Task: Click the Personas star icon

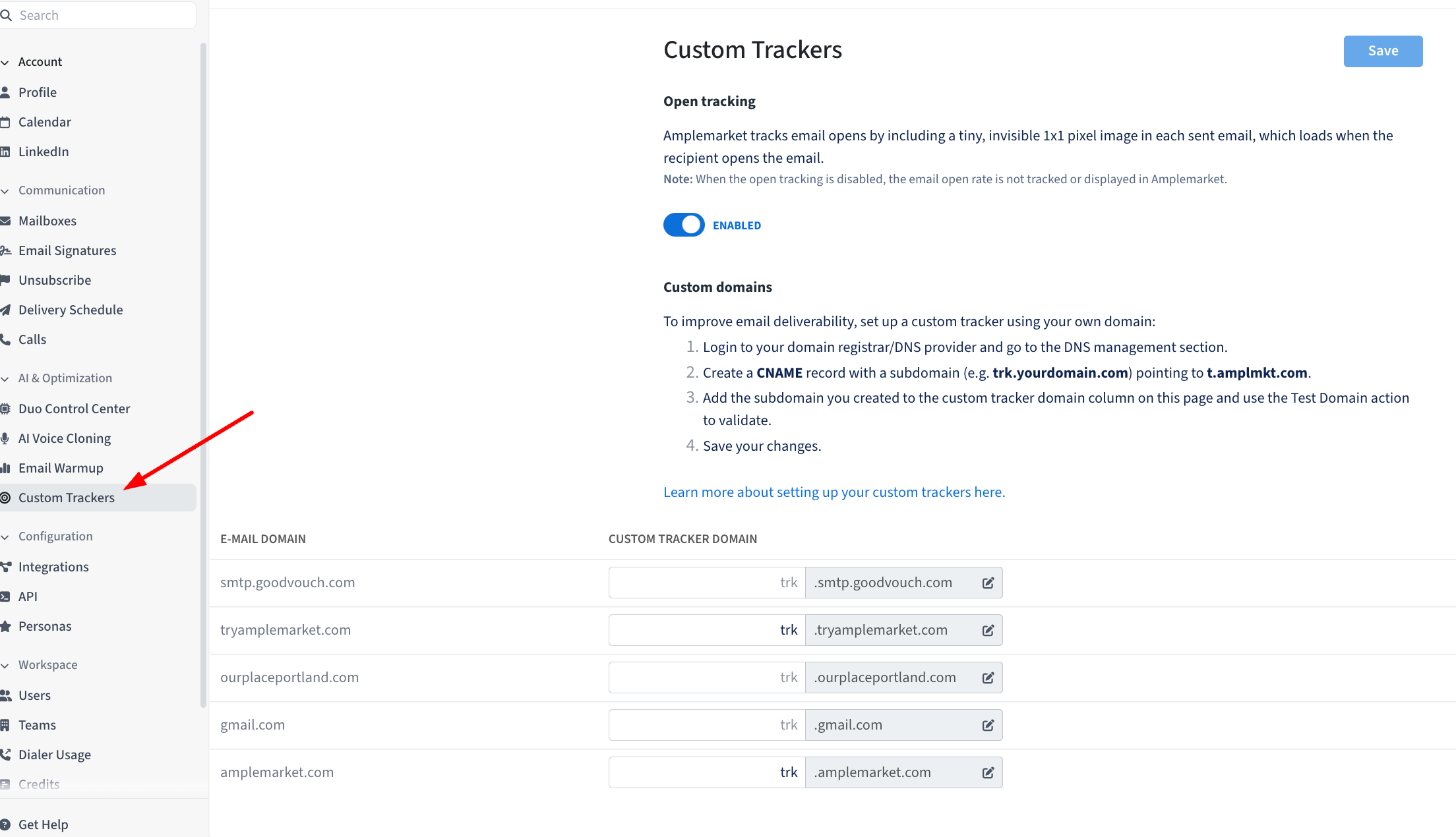Action: 5,626
